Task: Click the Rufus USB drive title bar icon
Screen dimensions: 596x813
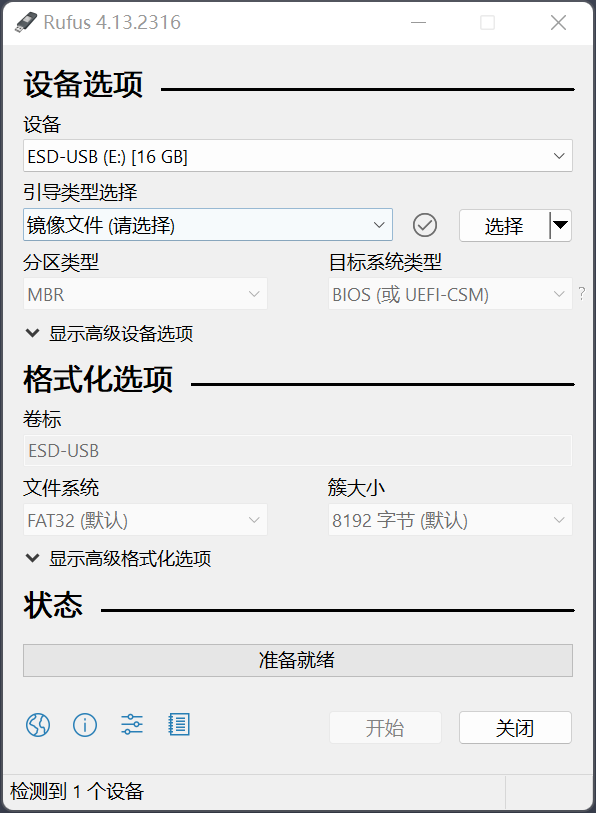Action: 24,22
